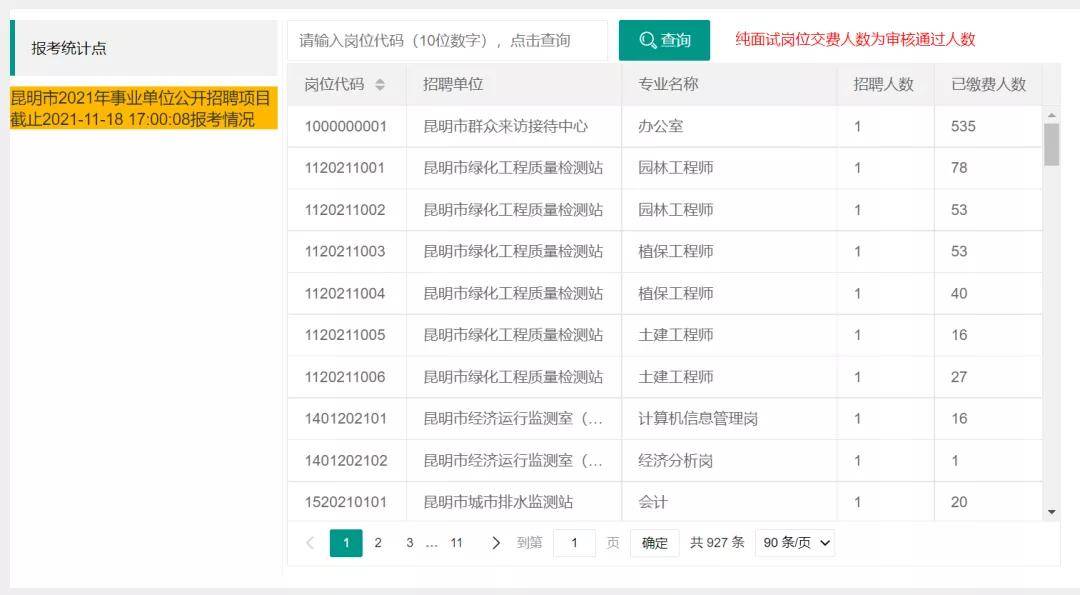Select row with code 1000000001
The image size is (1080, 595).
665,127
